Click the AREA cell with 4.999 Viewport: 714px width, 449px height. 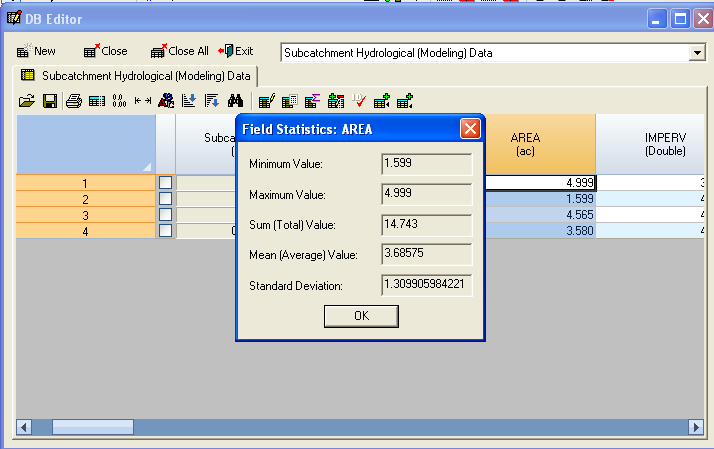point(541,183)
